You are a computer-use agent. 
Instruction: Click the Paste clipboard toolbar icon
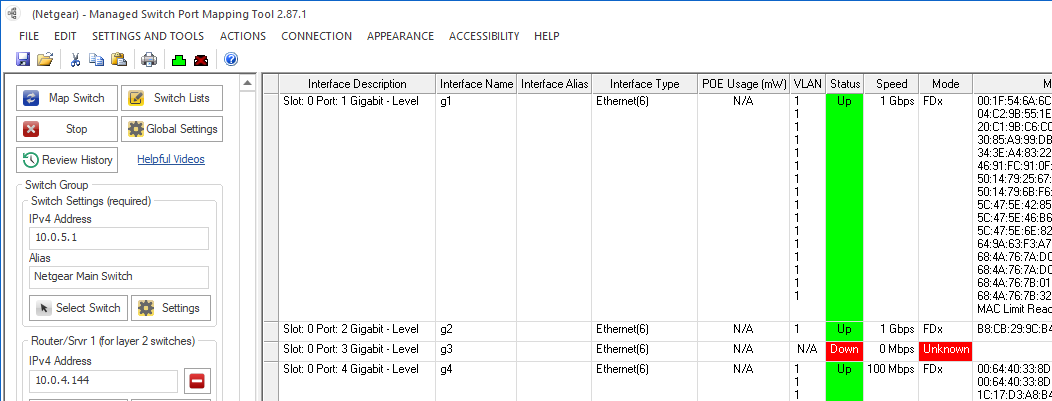pos(119,60)
